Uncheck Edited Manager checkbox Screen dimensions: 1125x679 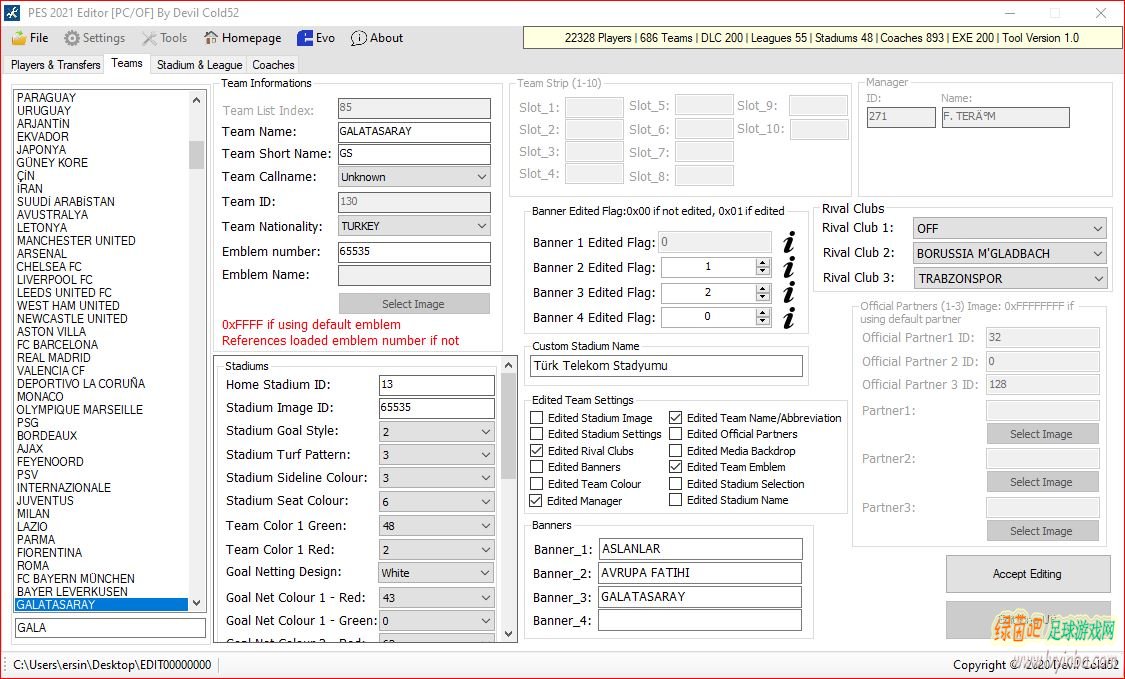pyautogui.click(x=536, y=500)
